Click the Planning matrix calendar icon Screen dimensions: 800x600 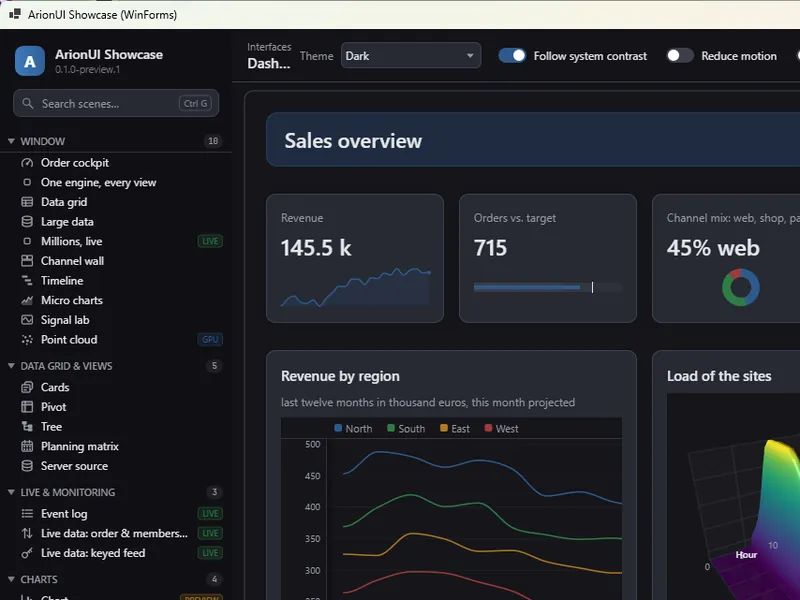27,446
